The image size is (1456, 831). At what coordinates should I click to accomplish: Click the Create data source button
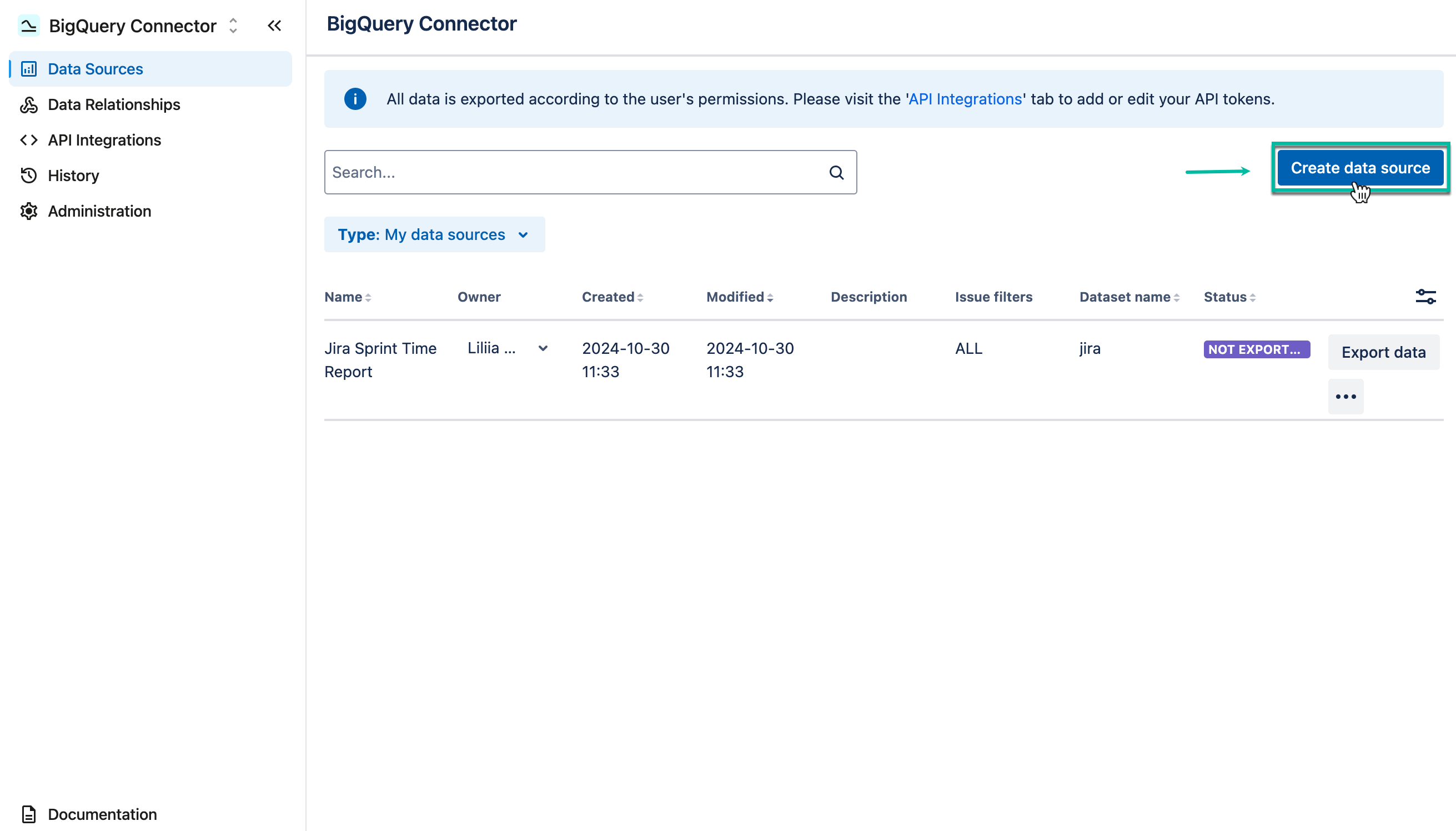tap(1360, 167)
